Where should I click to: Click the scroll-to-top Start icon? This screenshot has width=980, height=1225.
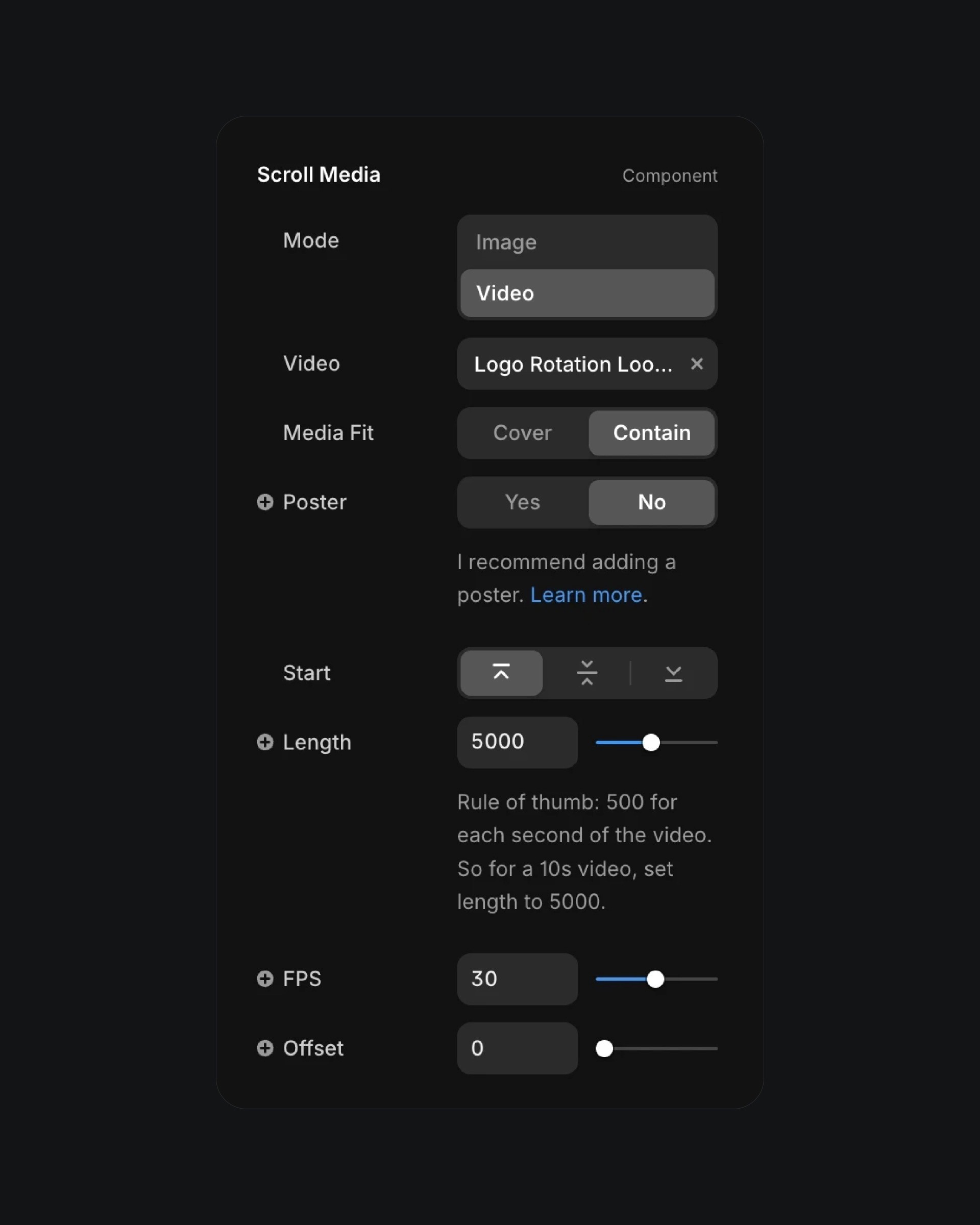point(501,672)
